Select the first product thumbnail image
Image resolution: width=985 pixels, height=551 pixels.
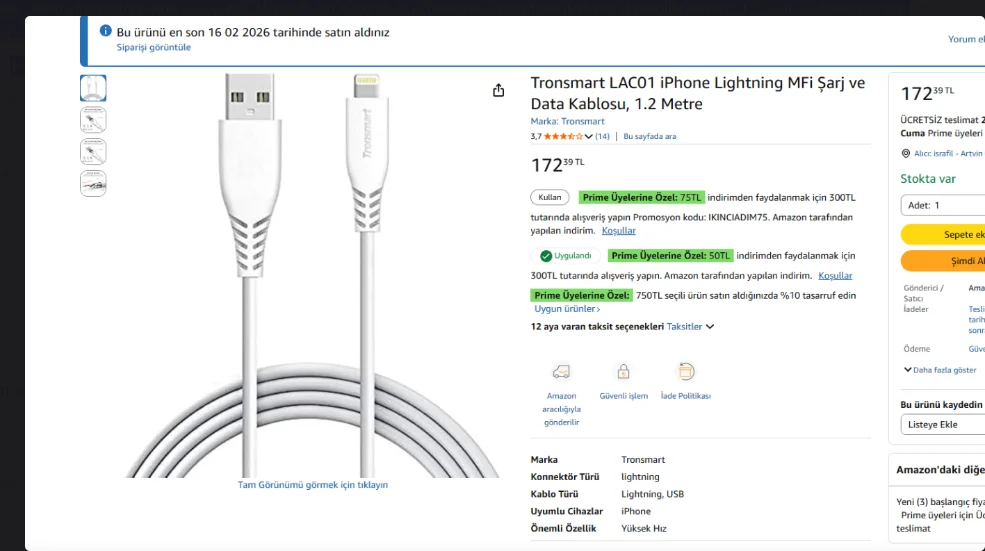(93, 88)
